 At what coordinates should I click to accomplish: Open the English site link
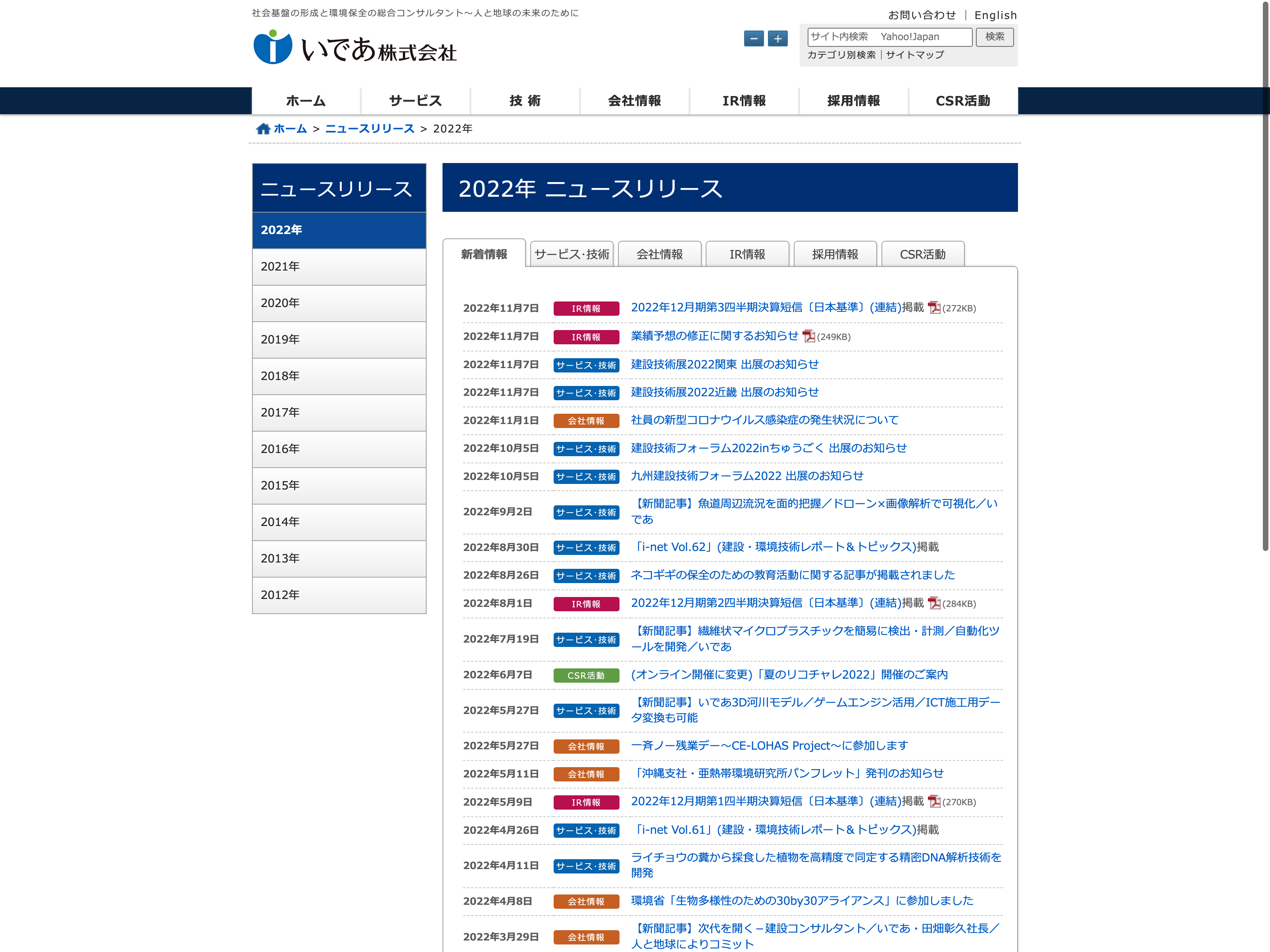(995, 15)
